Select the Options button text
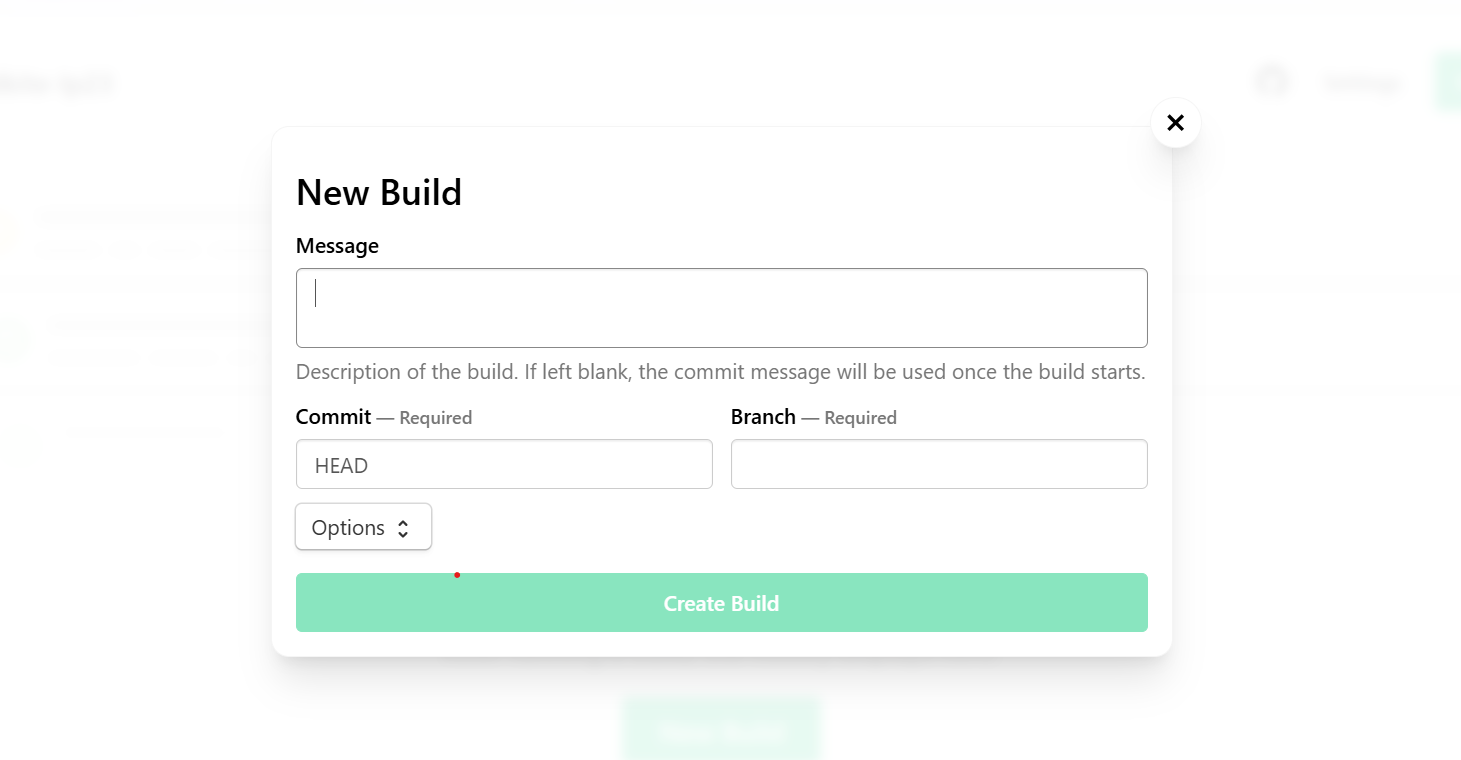 coord(347,527)
